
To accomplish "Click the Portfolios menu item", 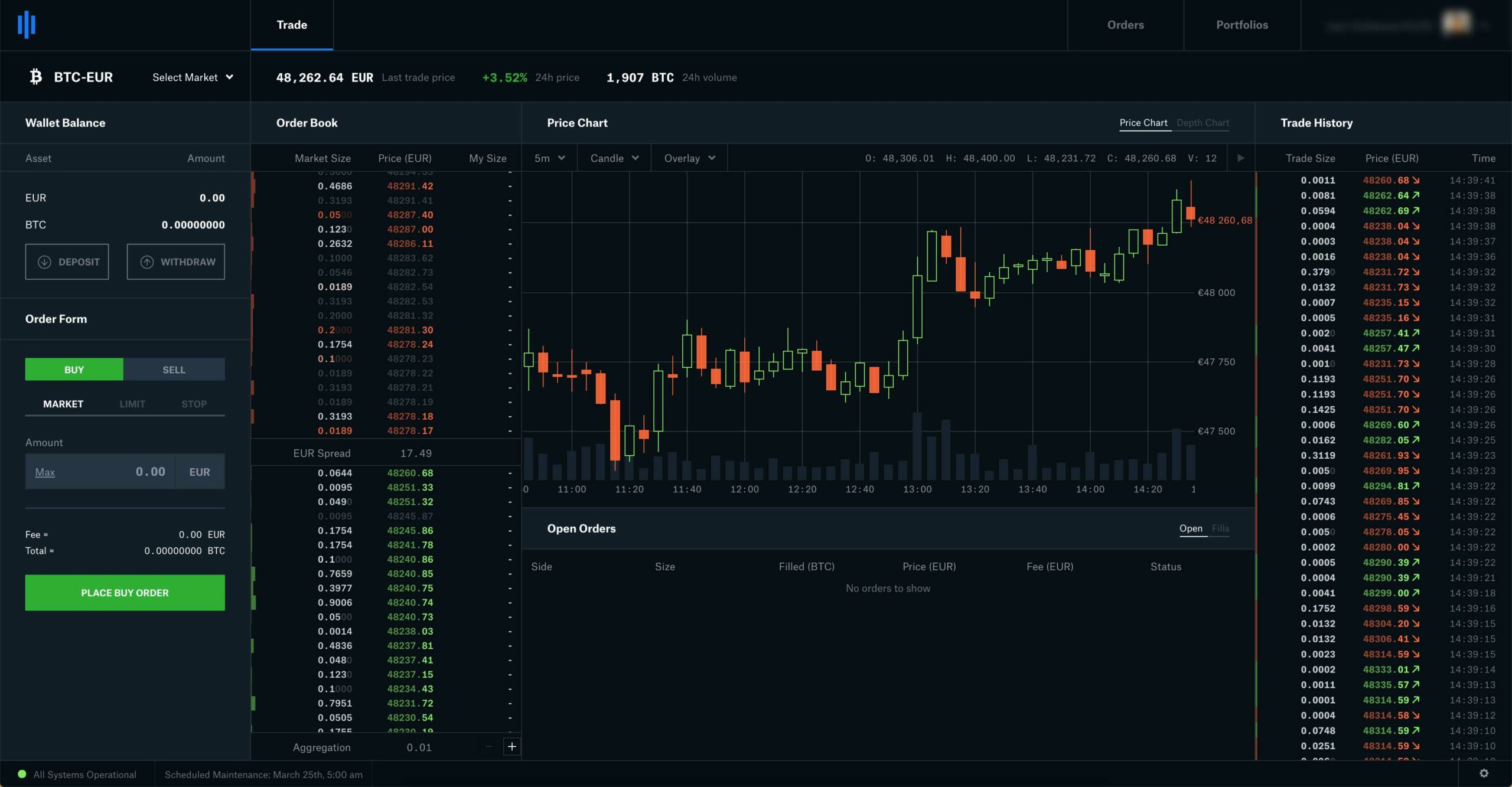I will pyautogui.click(x=1242, y=25).
